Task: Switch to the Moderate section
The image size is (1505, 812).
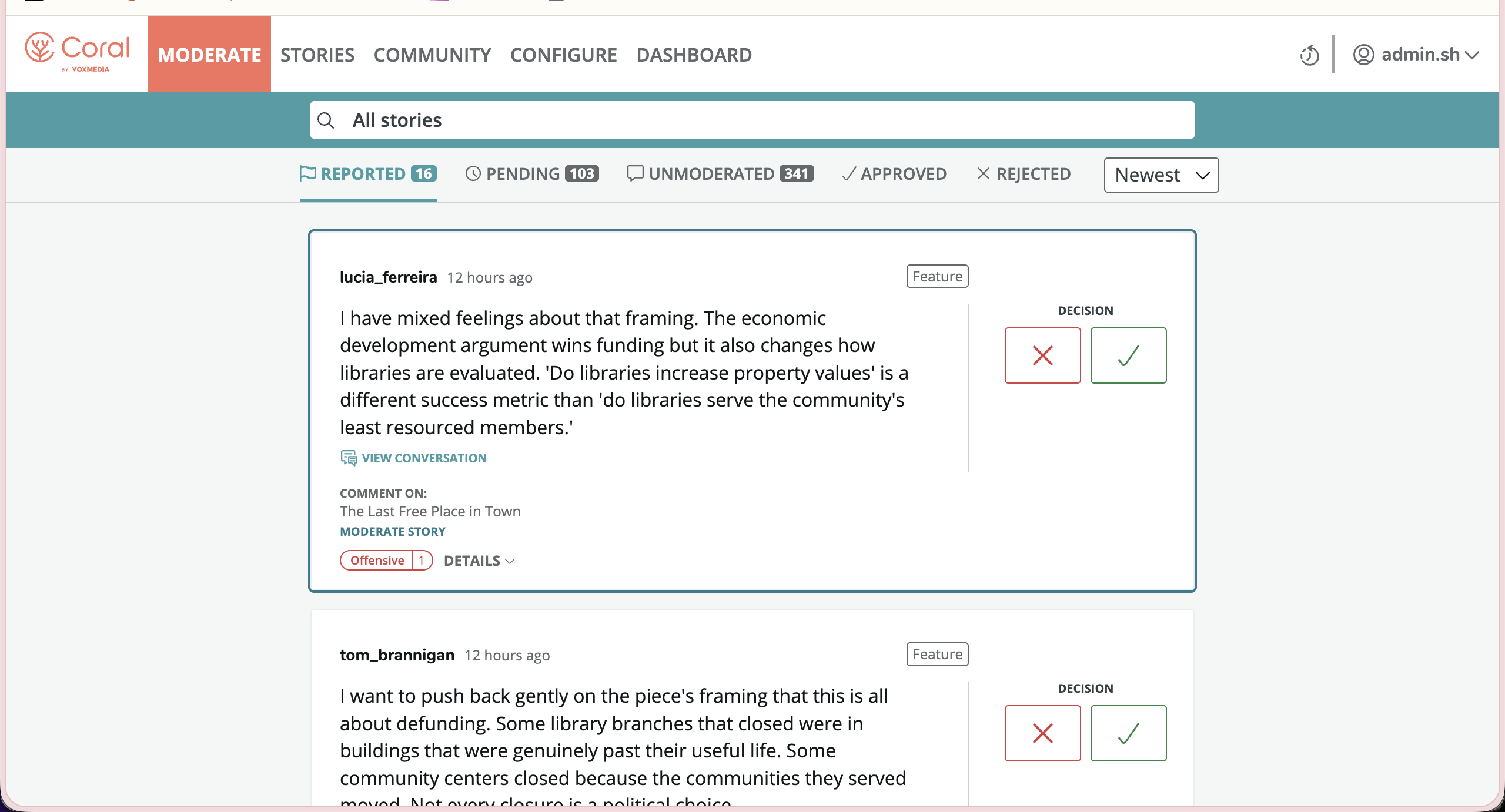Action: (x=209, y=54)
